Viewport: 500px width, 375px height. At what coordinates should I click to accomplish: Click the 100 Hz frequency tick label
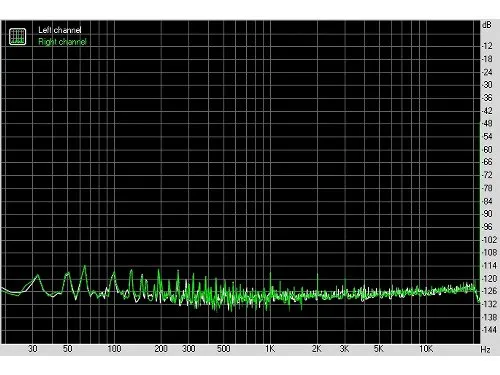(x=114, y=349)
